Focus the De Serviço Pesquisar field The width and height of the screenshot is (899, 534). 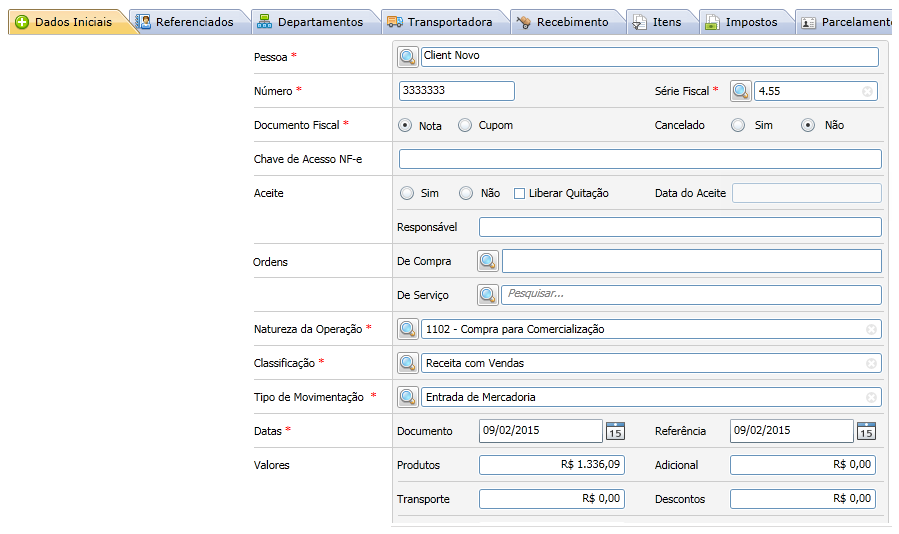(x=691, y=295)
